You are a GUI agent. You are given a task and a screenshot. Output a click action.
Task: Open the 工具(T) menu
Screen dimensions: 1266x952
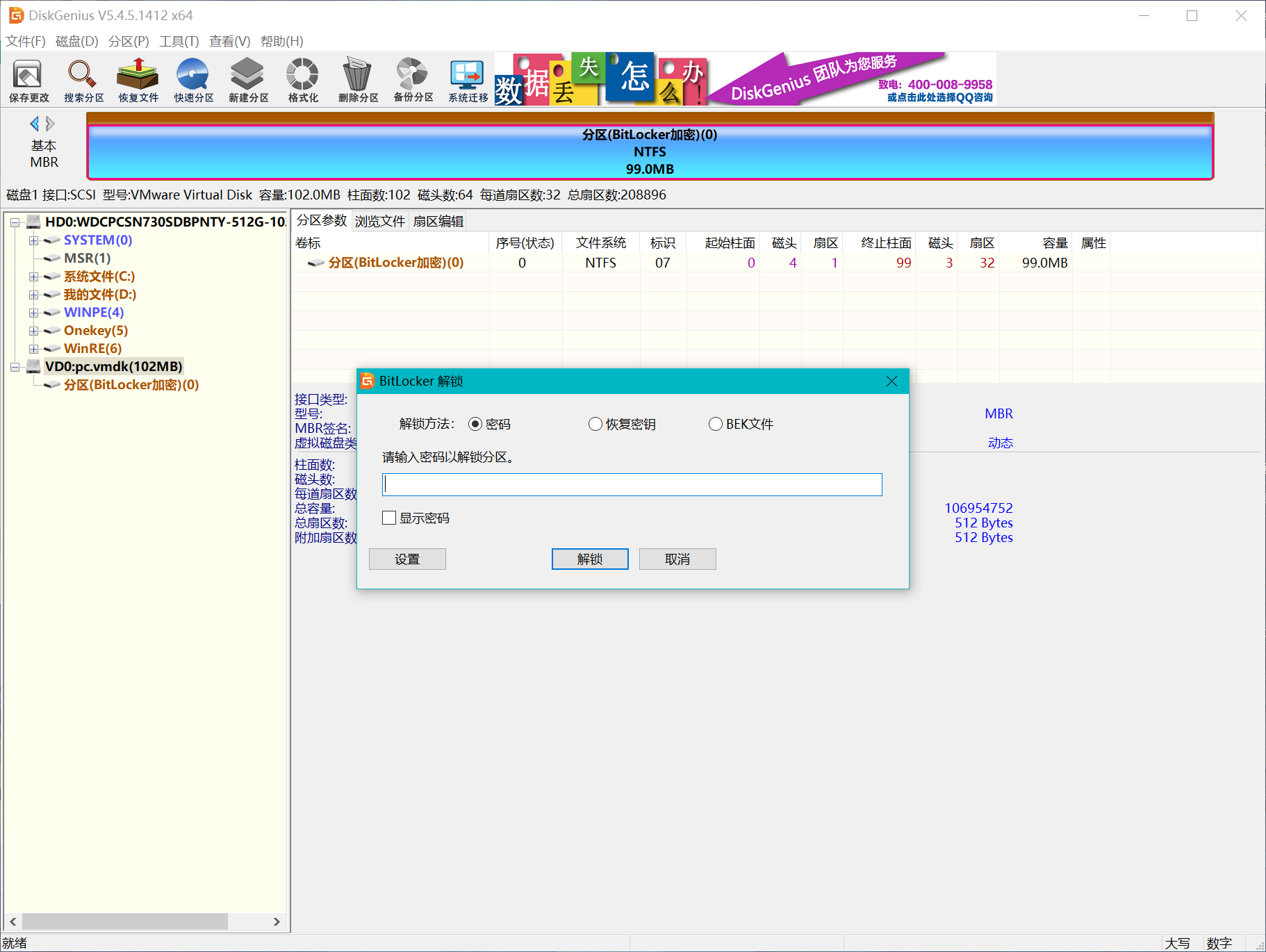click(179, 41)
